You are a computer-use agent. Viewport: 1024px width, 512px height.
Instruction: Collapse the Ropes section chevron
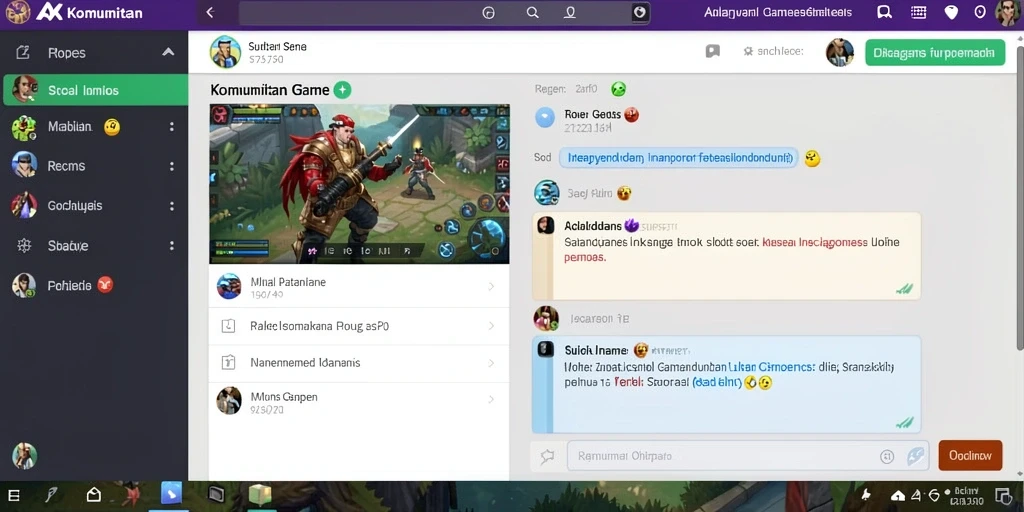point(168,52)
